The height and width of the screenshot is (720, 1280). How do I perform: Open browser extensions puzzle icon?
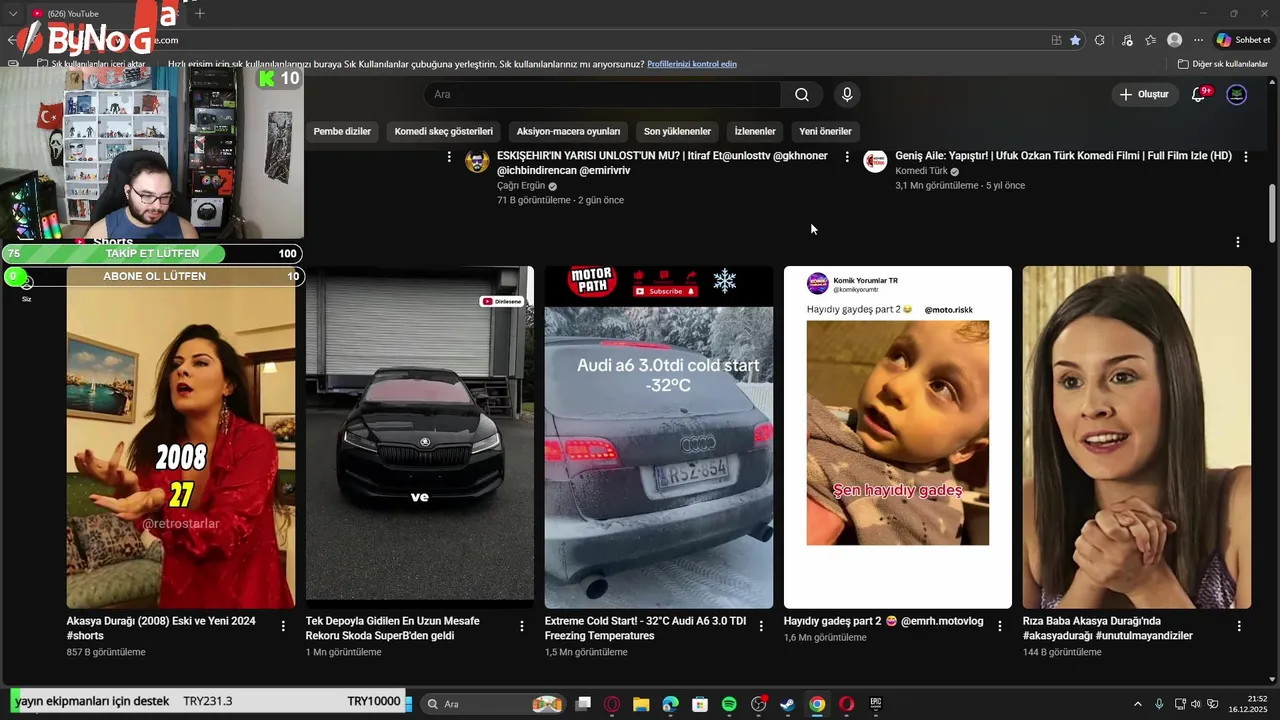(x=1100, y=40)
